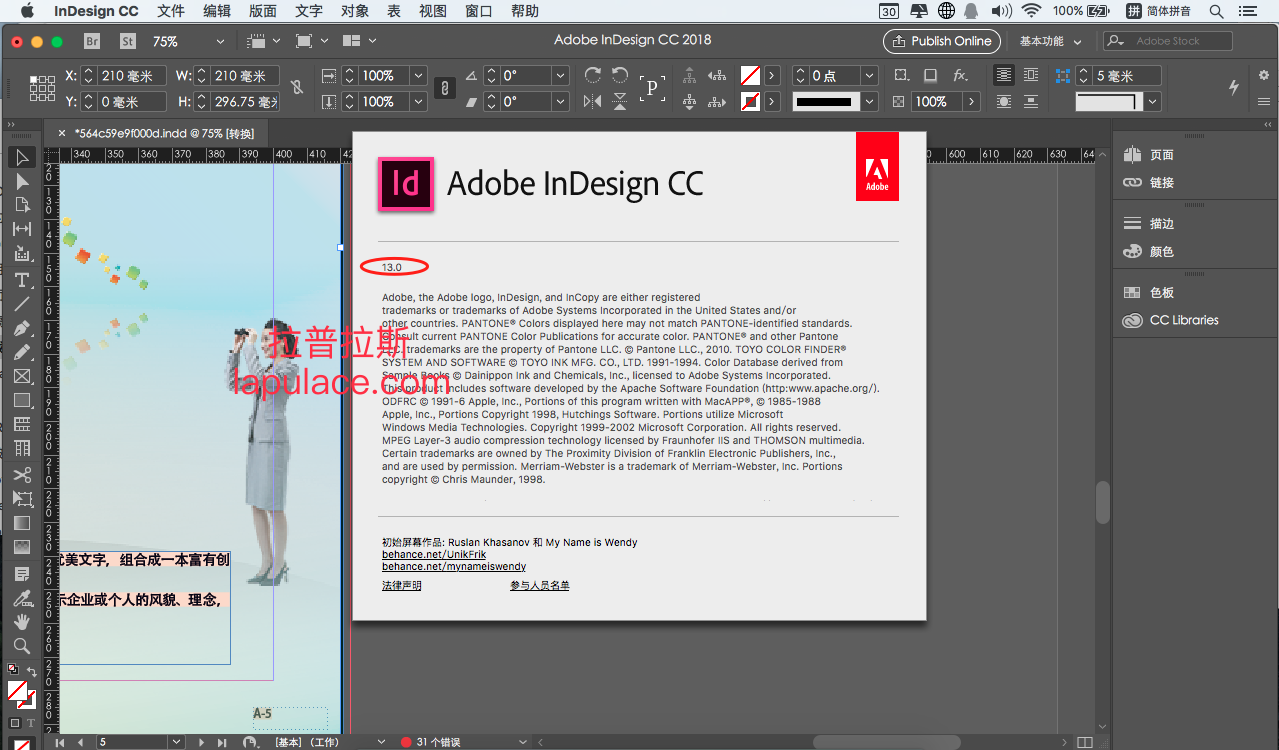Image resolution: width=1279 pixels, height=750 pixels.
Task: Select the Direct Selection tool
Action: 22,181
